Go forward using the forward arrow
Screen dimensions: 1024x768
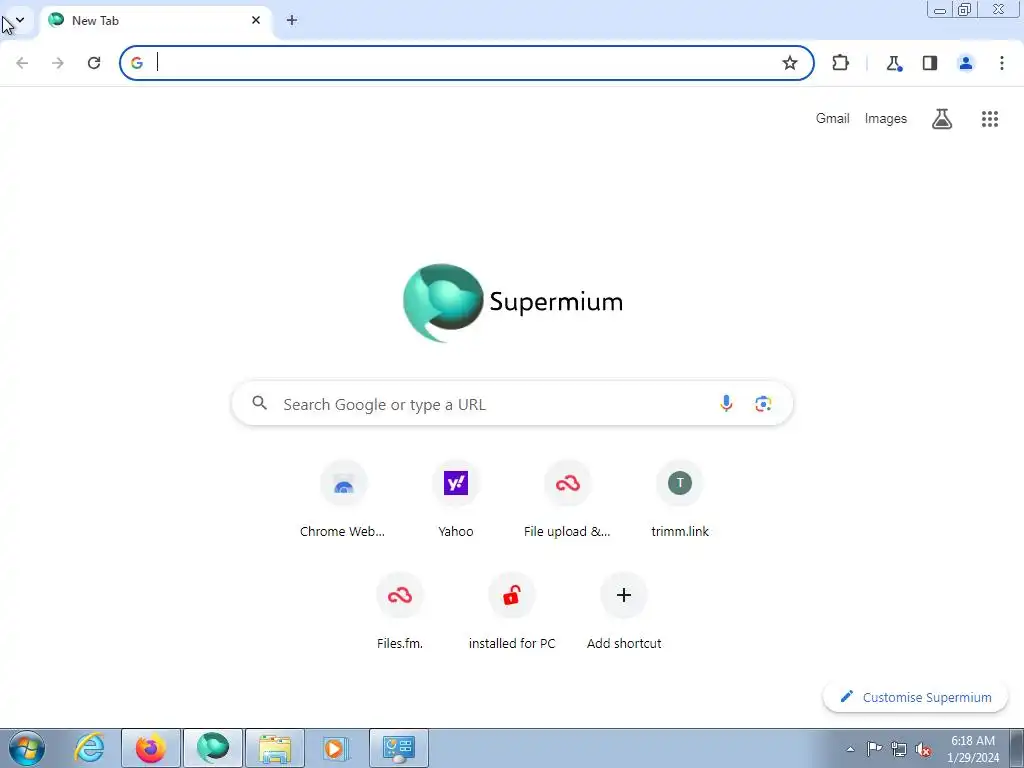click(x=58, y=63)
